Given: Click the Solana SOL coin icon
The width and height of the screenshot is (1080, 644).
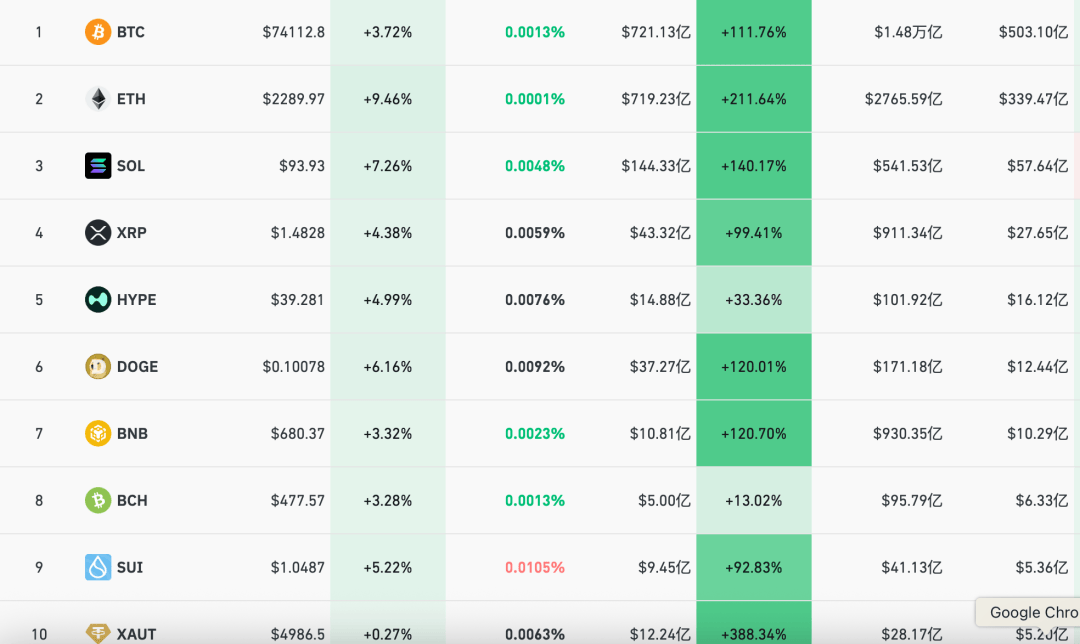Looking at the screenshot, I should coord(98,166).
